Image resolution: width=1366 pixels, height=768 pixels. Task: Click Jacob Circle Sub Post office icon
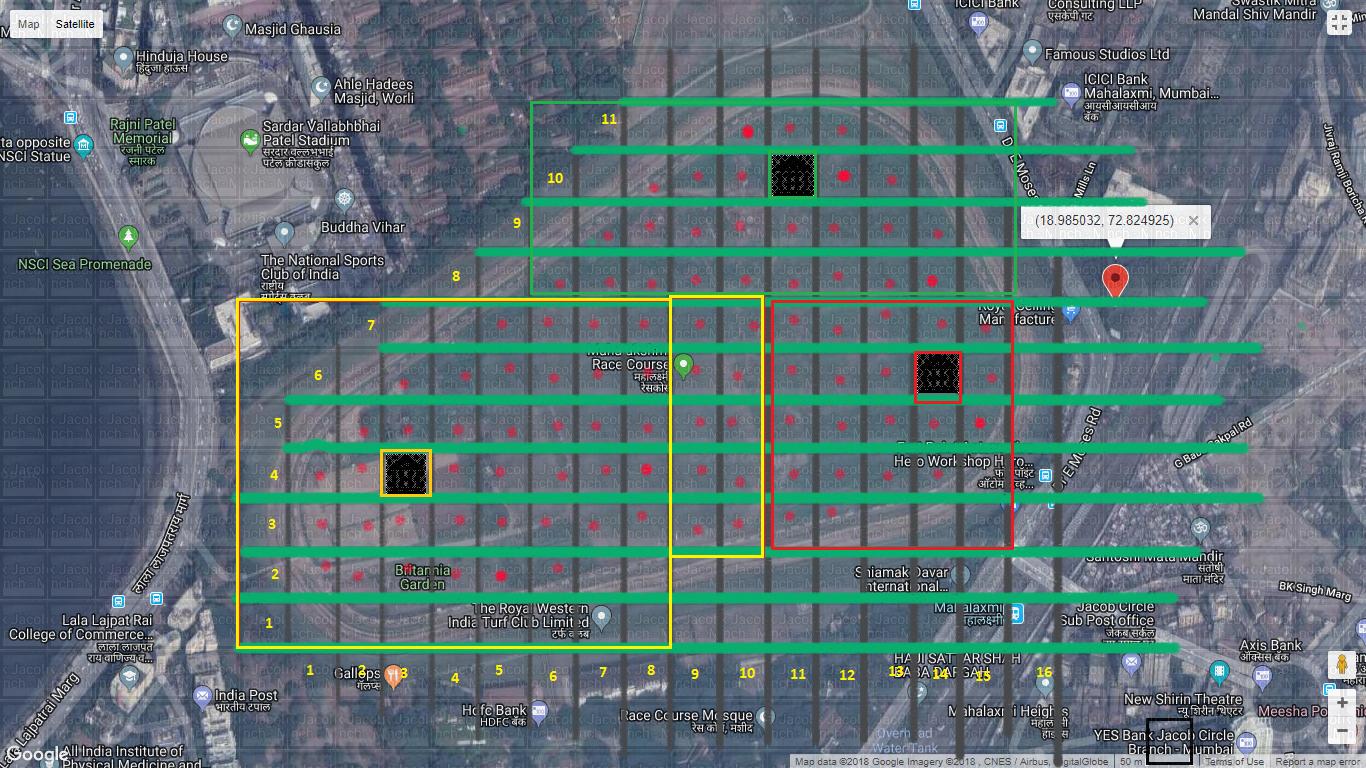click(1131, 661)
